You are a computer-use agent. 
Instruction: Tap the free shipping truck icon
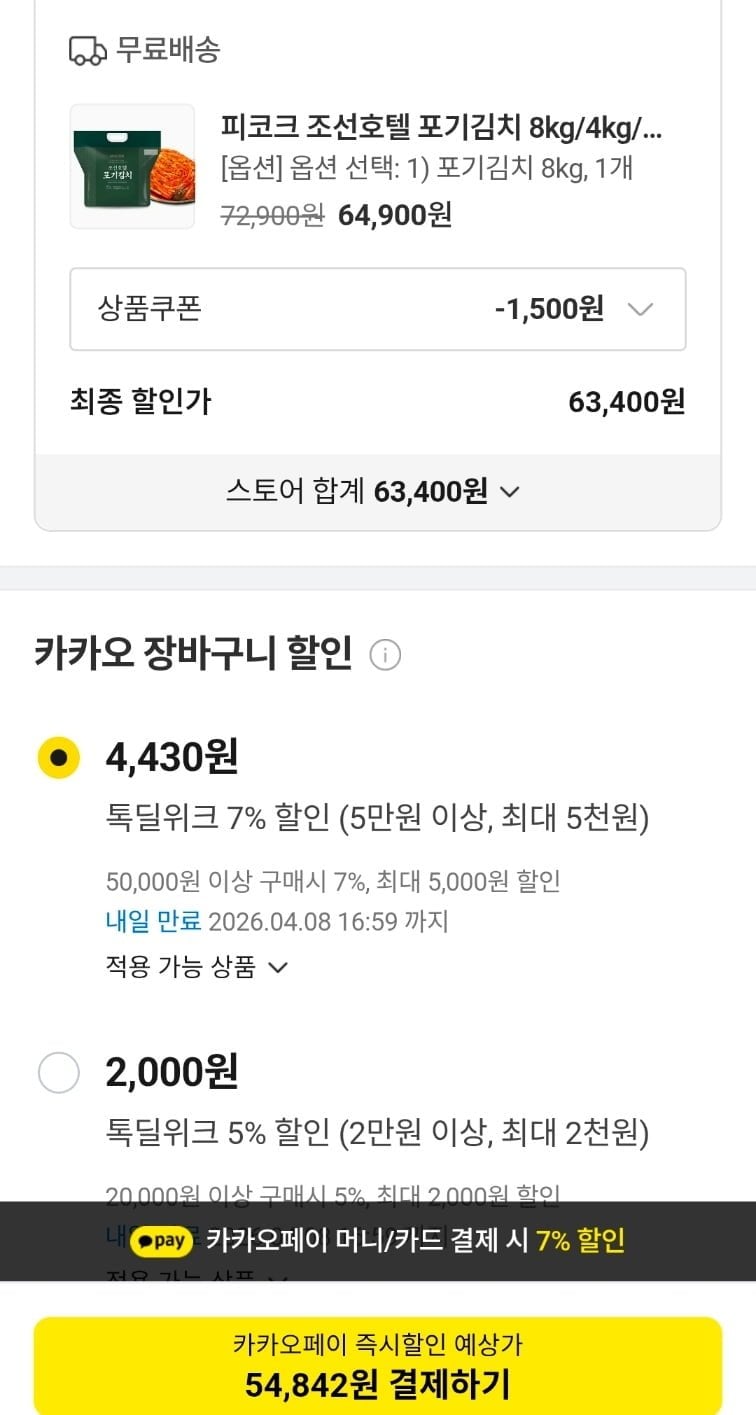tap(88, 50)
